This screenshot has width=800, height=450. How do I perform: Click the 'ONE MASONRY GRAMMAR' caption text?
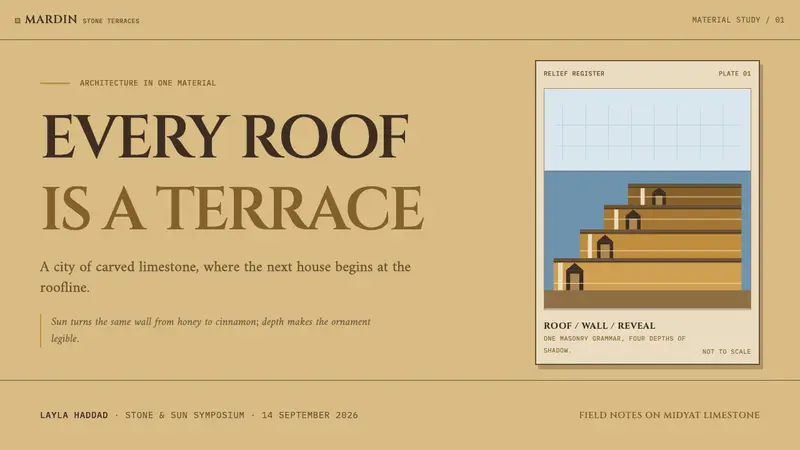(x=614, y=344)
